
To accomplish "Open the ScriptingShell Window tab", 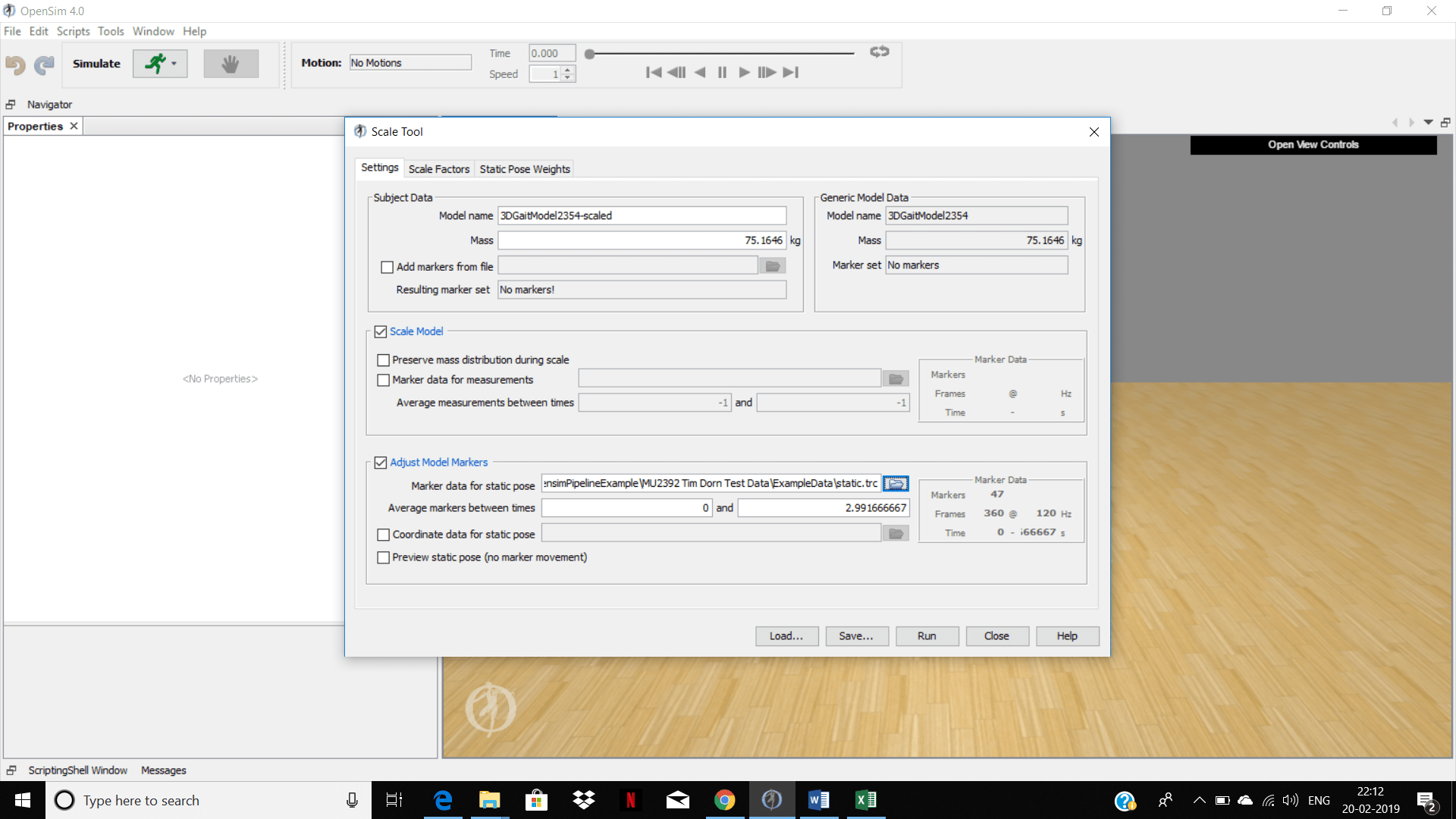I will click(77, 770).
